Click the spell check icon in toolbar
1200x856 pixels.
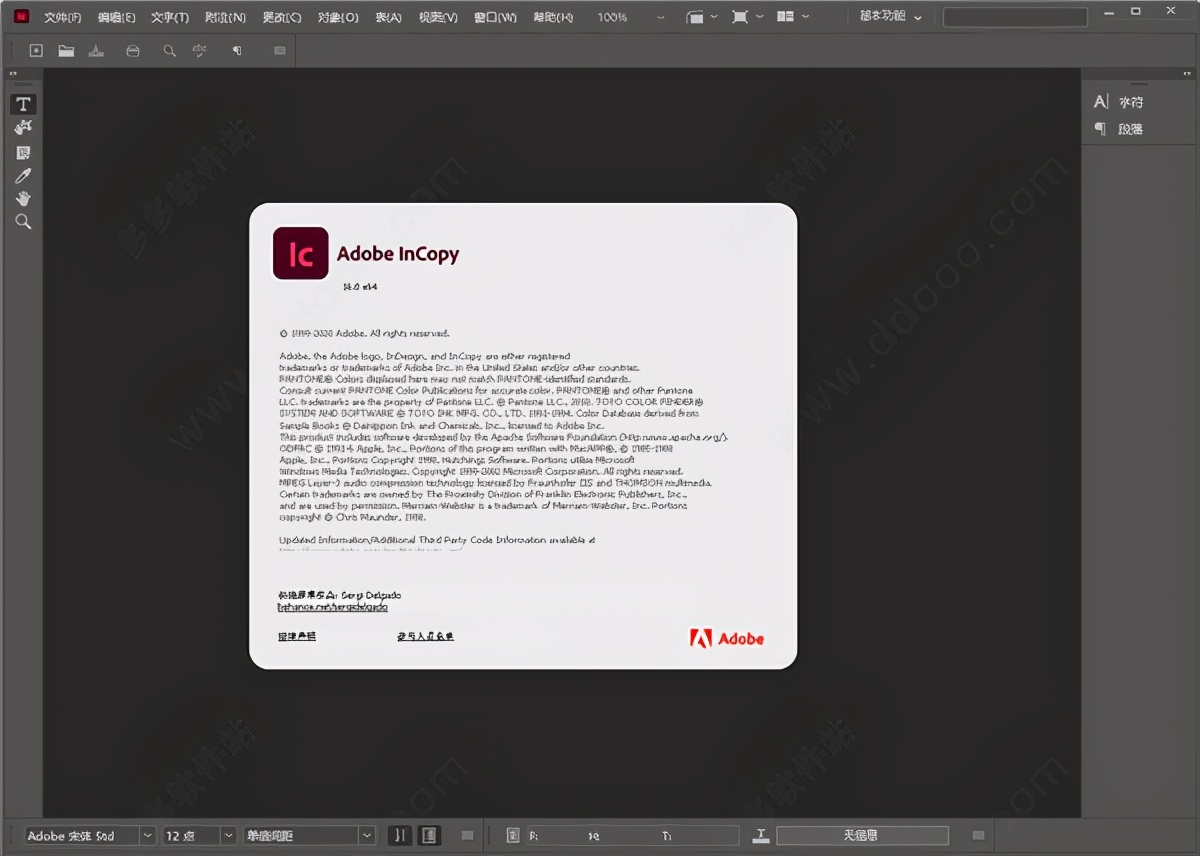coord(199,50)
